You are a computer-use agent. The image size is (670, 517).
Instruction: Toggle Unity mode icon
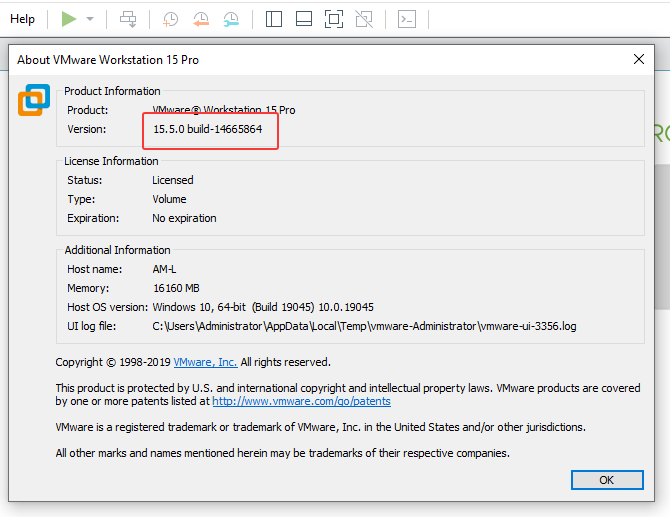click(364, 19)
